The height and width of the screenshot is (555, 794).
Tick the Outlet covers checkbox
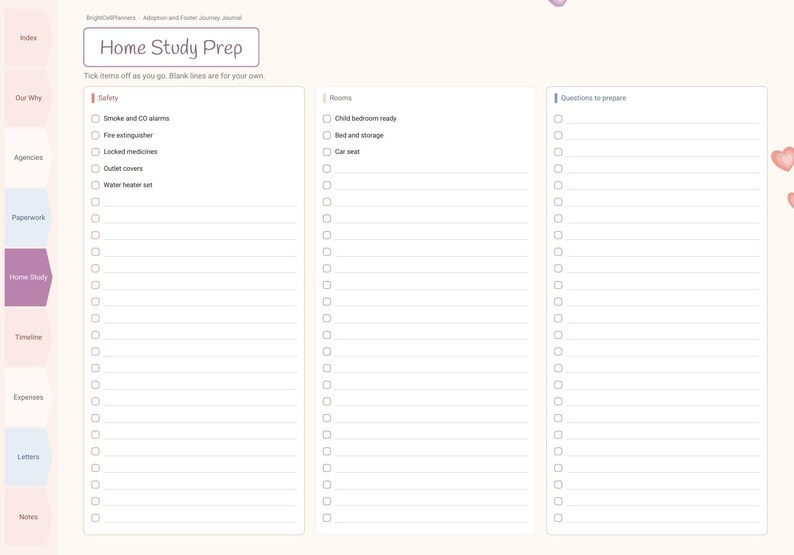[95, 169]
